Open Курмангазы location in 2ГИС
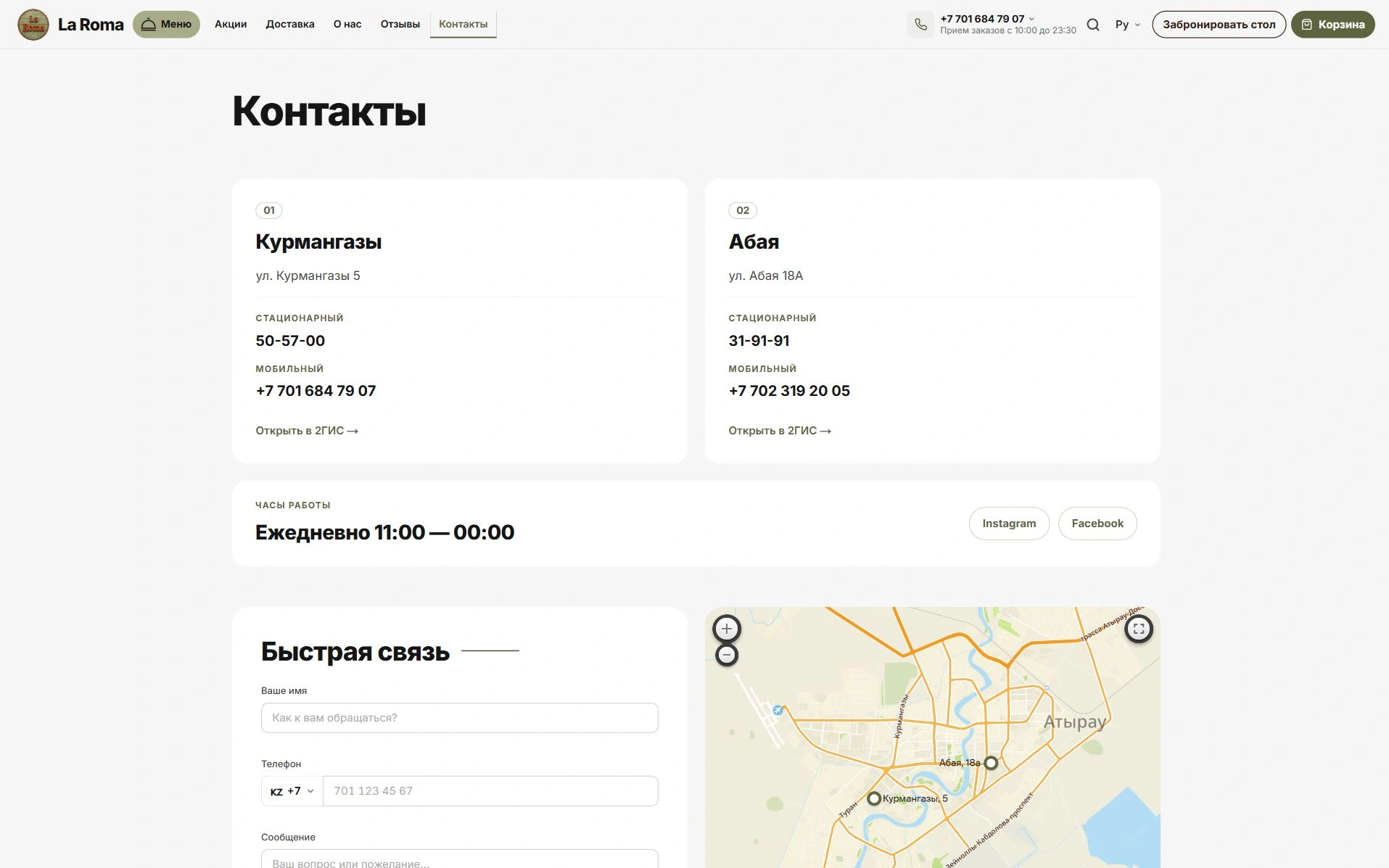Image resolution: width=1389 pixels, height=868 pixels. tap(307, 431)
